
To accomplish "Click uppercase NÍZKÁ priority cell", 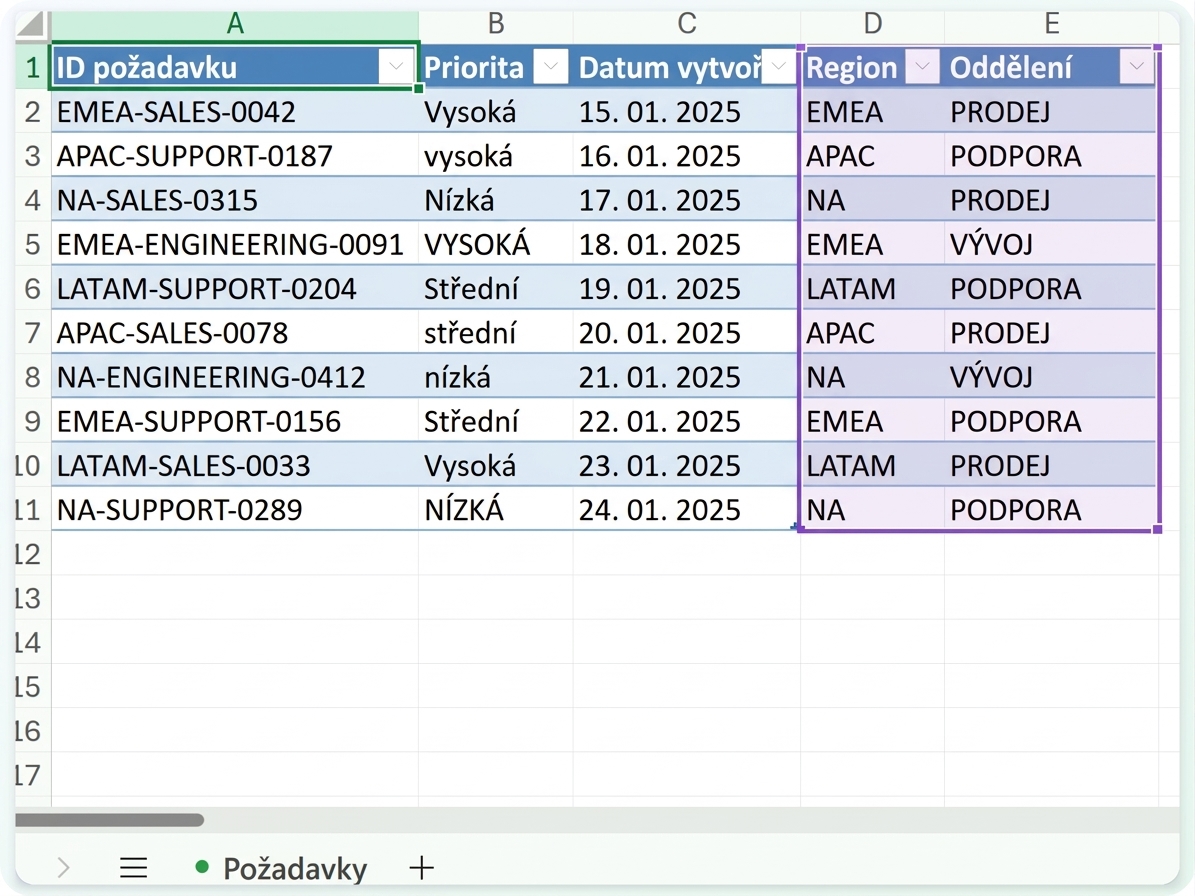I will (495, 509).
